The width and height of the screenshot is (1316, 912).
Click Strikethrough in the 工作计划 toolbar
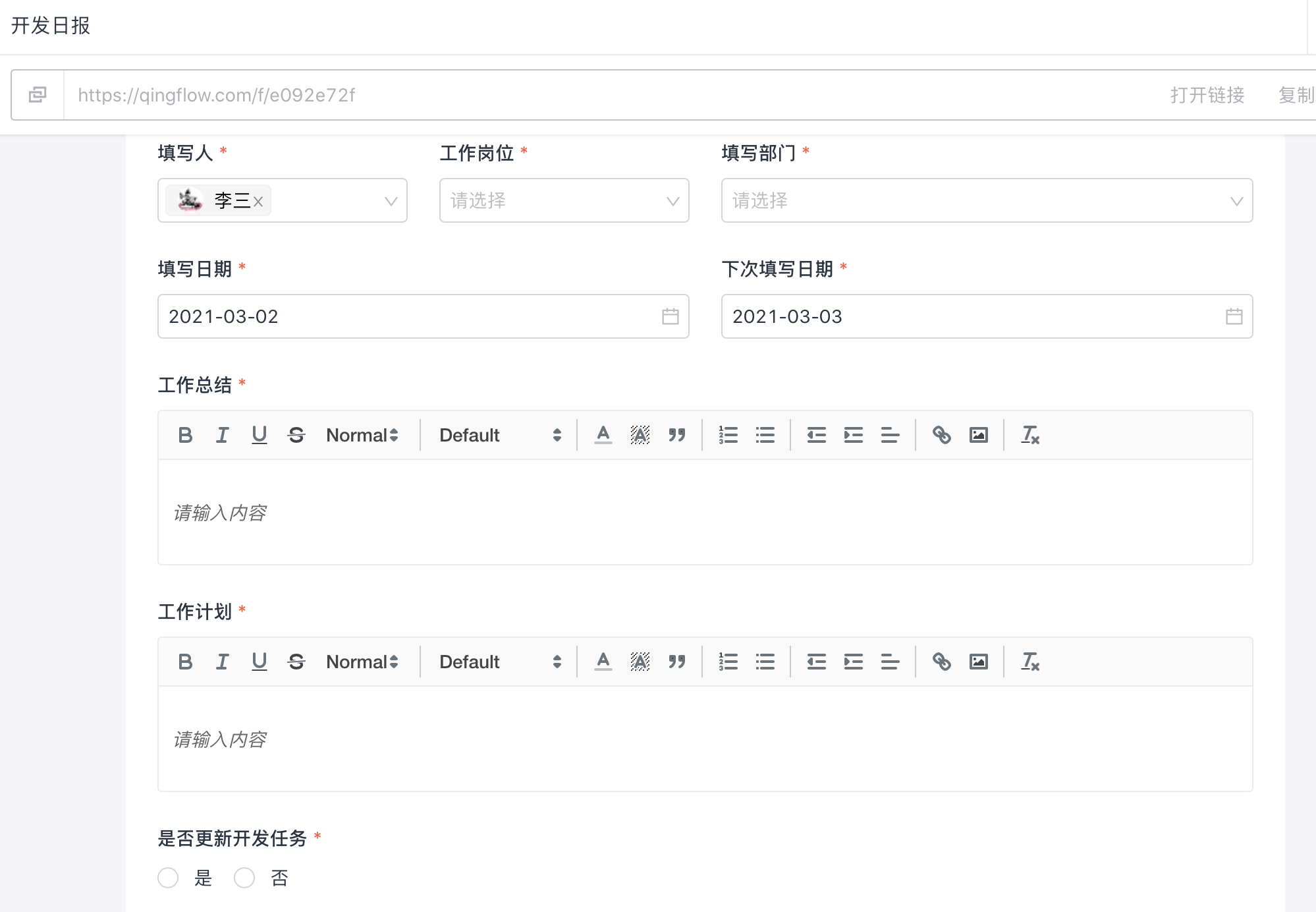click(x=296, y=662)
